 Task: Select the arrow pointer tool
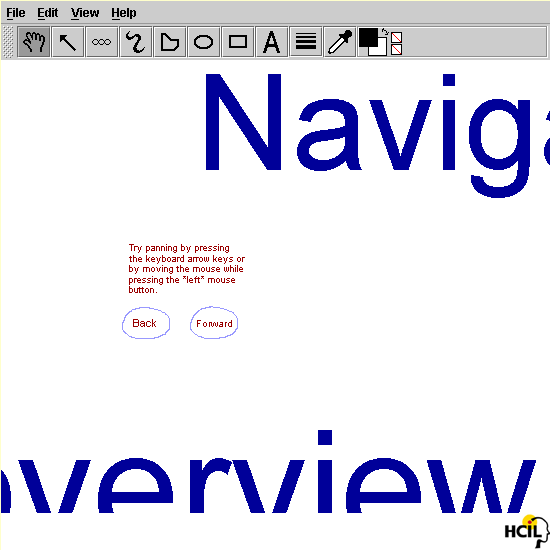68,42
